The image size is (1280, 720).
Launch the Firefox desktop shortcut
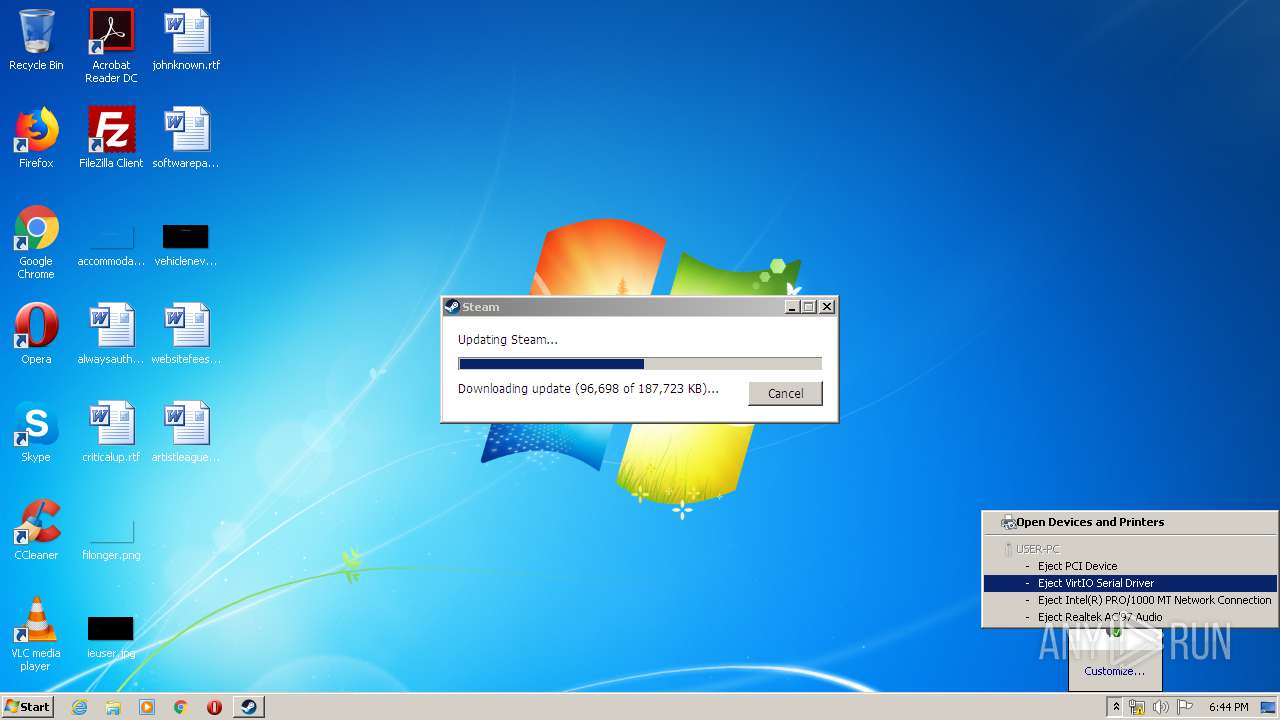[36, 138]
